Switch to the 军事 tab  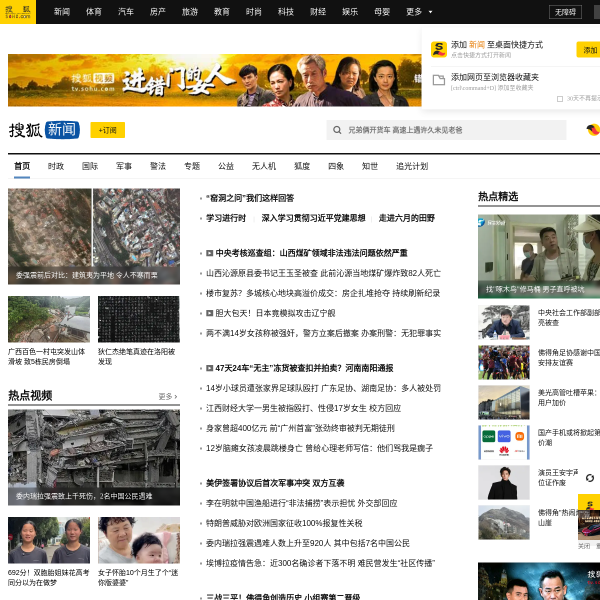(124, 166)
